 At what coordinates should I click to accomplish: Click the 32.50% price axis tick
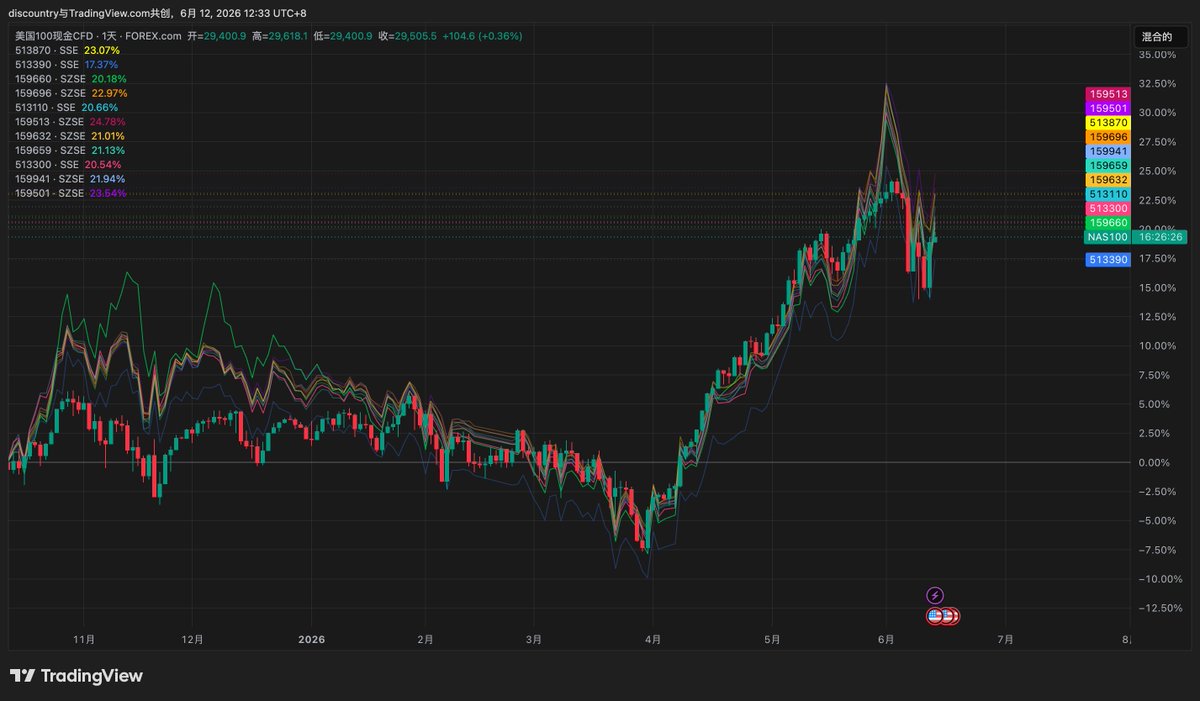tap(1156, 83)
